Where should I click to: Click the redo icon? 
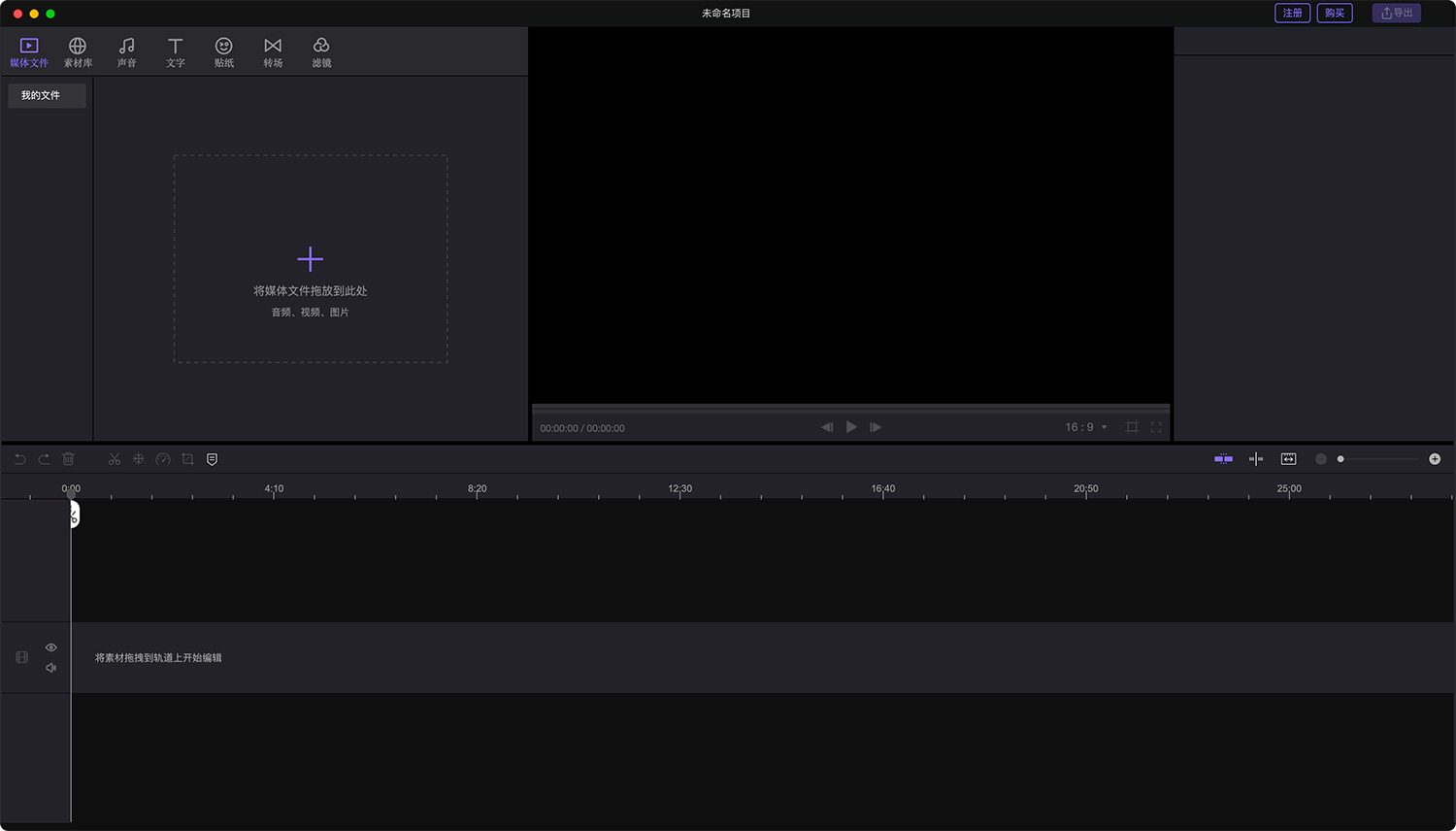[44, 459]
